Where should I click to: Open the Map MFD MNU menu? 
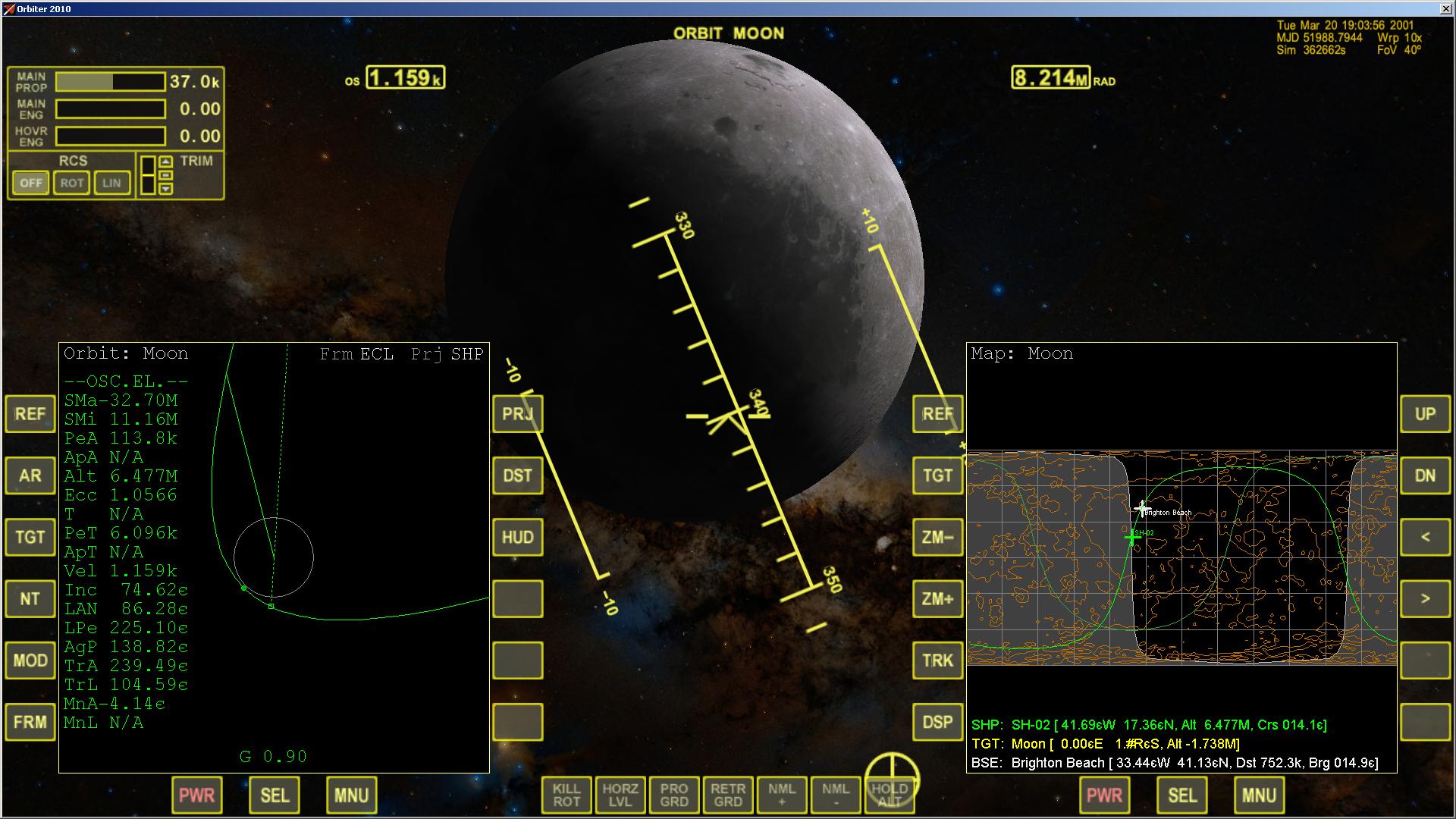coord(1260,795)
